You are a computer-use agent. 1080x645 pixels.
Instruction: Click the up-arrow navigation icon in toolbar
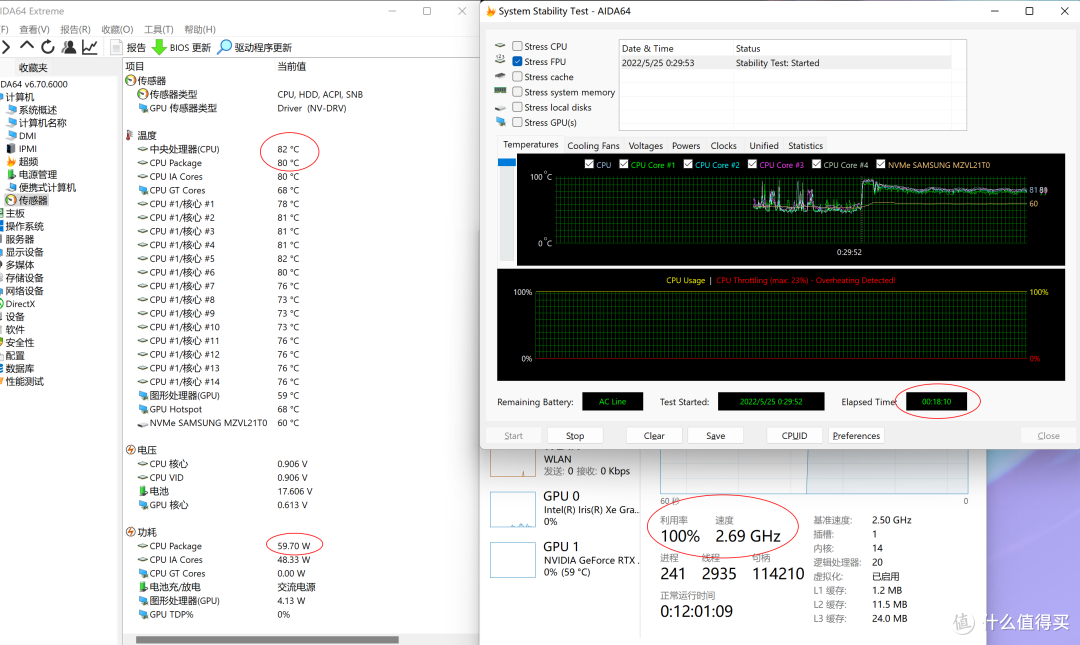point(27,46)
